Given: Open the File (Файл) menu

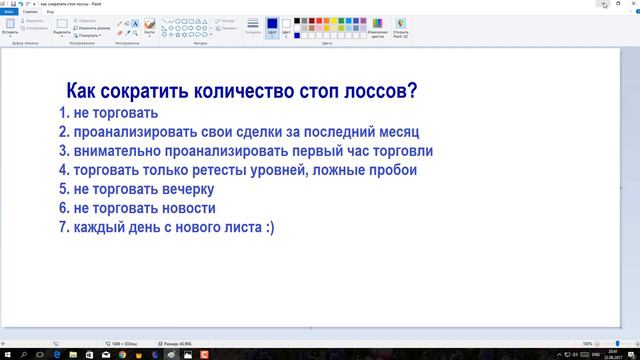Looking at the screenshot, I should click(9, 12).
